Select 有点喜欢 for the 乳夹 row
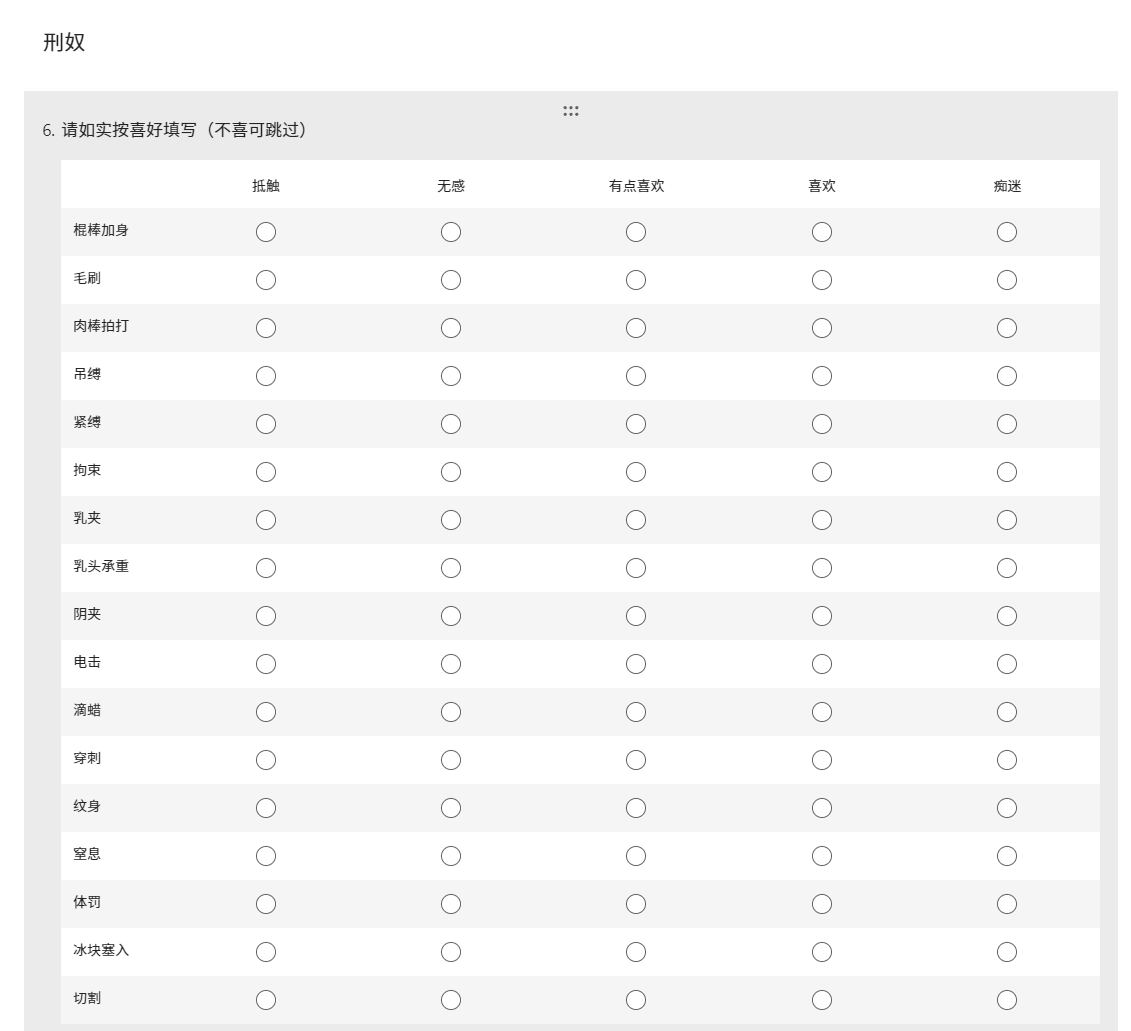 tap(636, 520)
